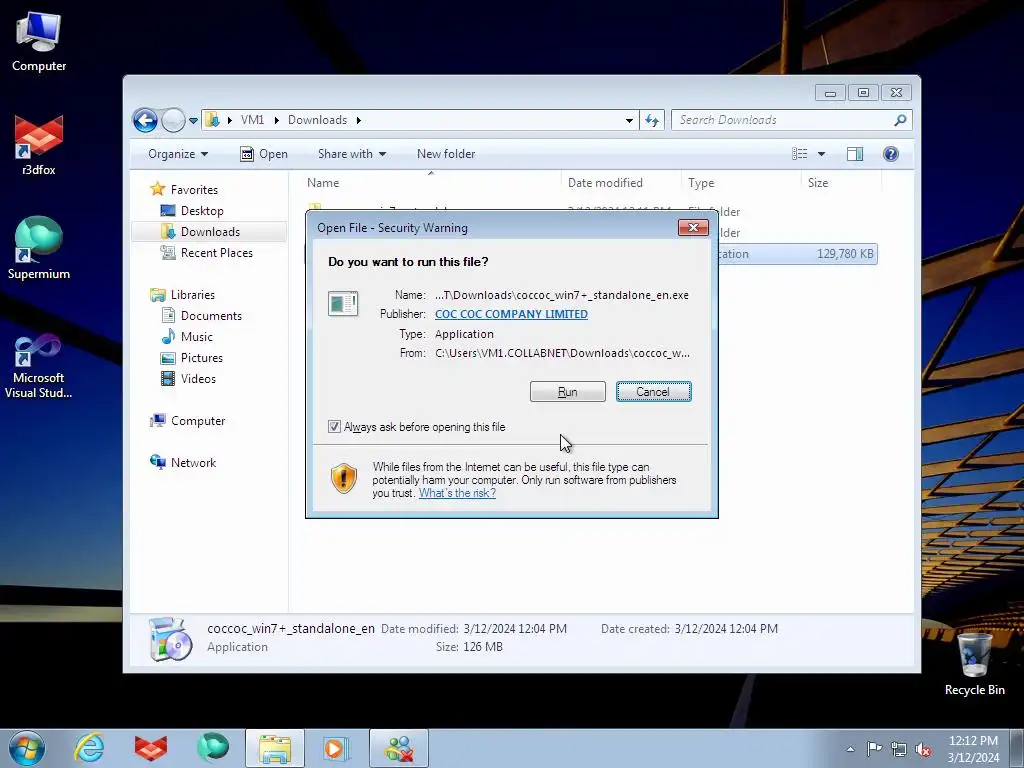Toggle the preview pane button

point(855,154)
